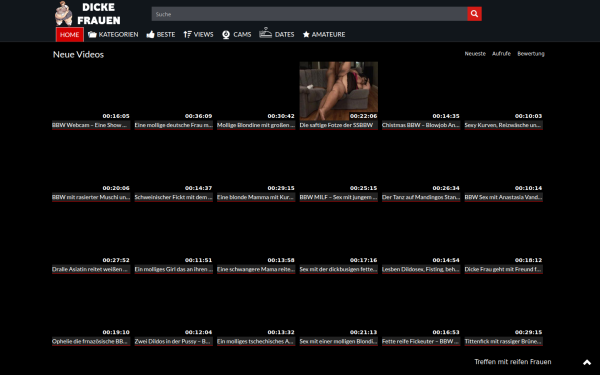The width and height of the screenshot is (600, 375).
Task: Click the 00:27:52 duration label
Action: point(116,260)
